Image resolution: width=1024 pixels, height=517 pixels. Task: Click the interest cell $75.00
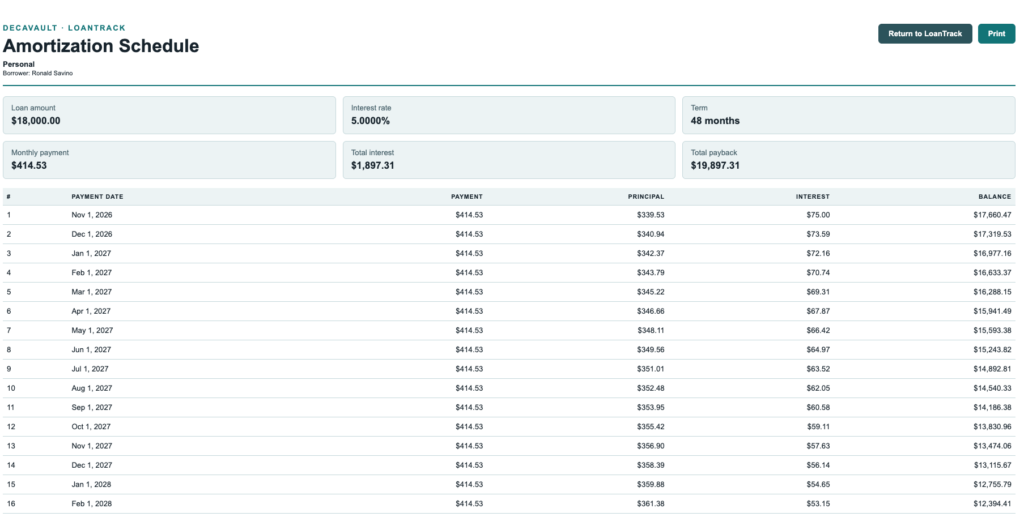(818, 215)
